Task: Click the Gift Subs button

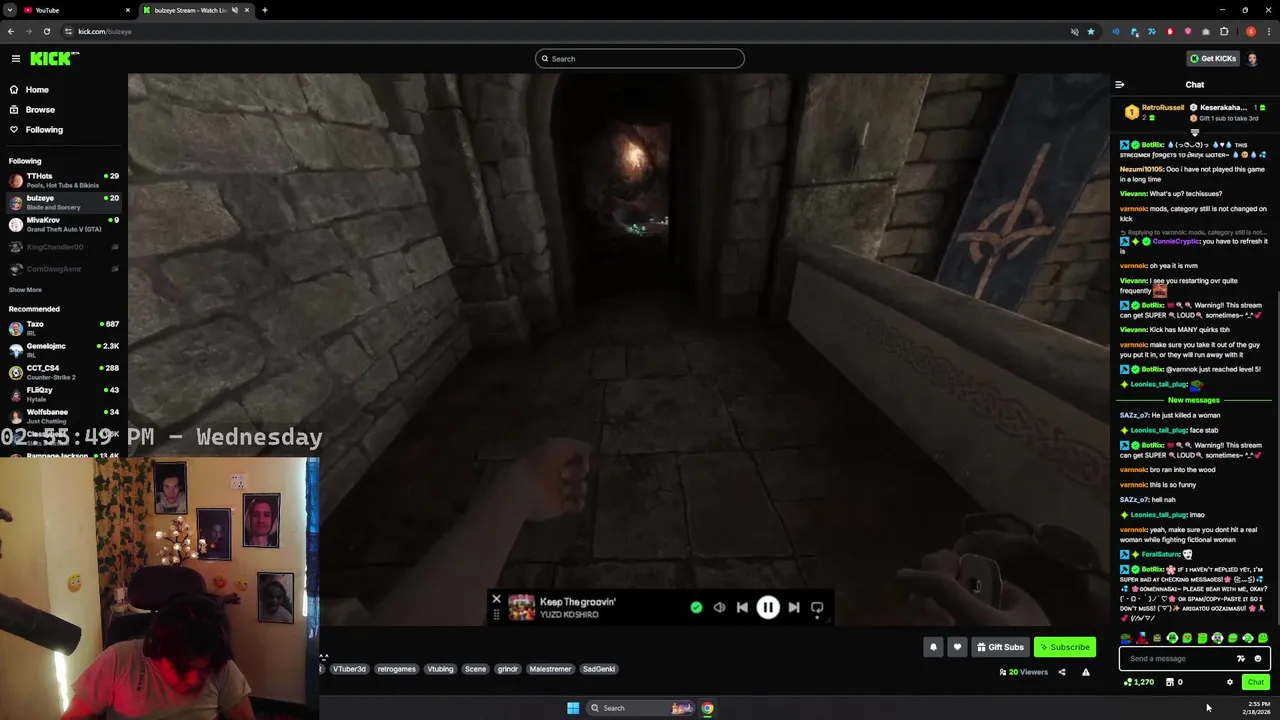Action: click(1000, 647)
